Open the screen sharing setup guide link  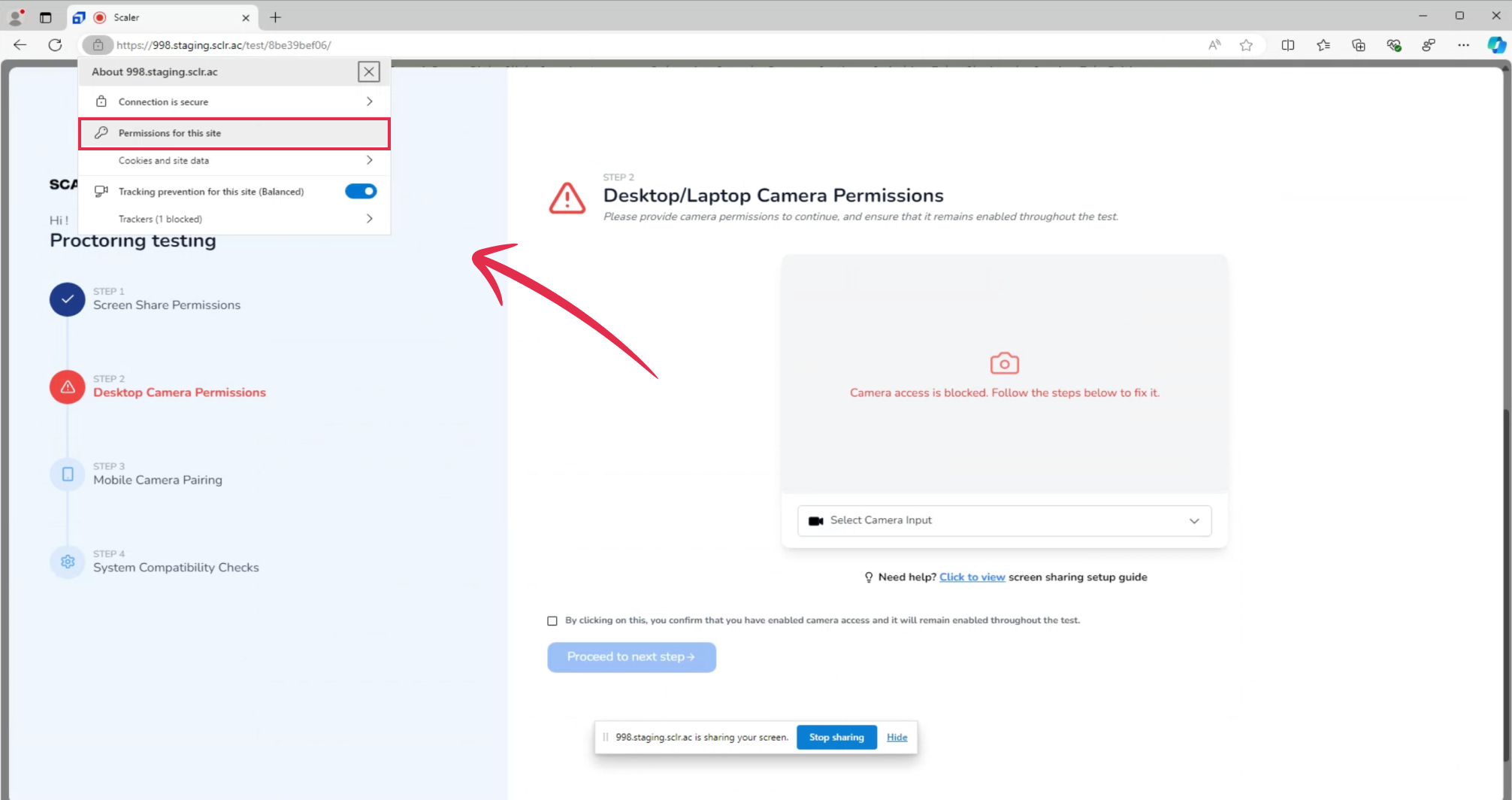click(x=972, y=577)
